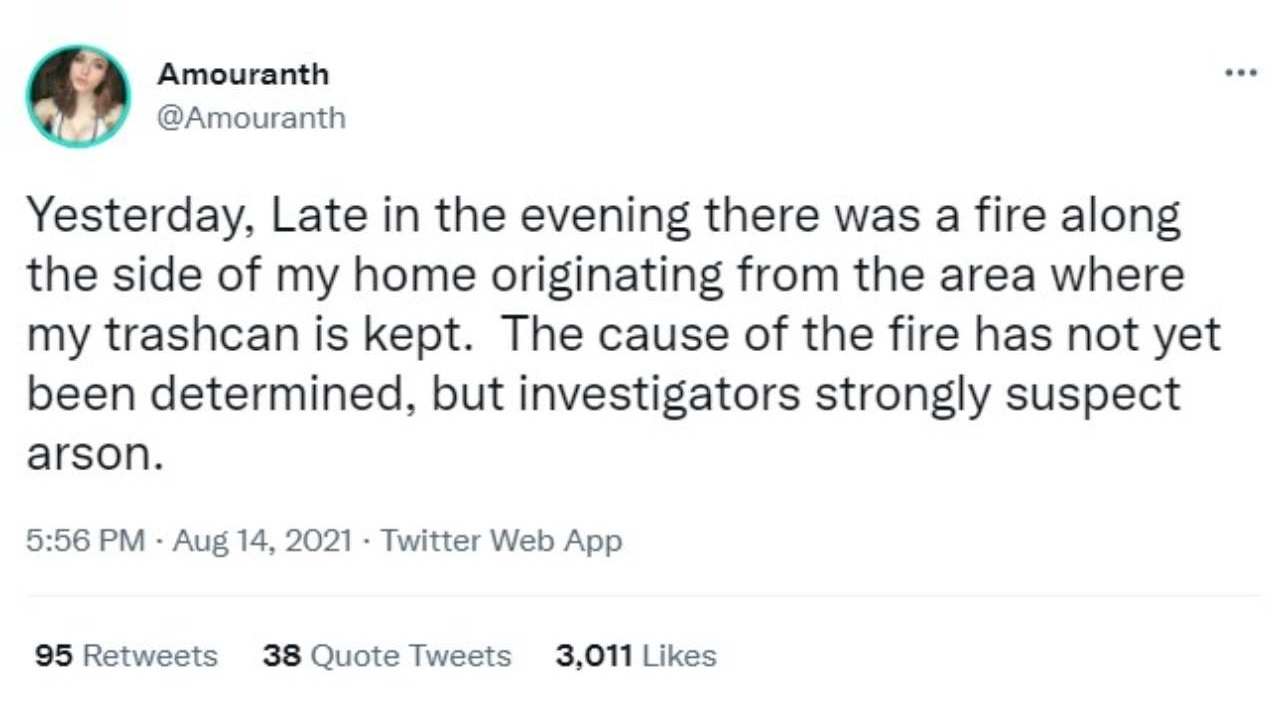Click the @Amouranth handle
The width and height of the screenshot is (1280, 720).
click(x=251, y=118)
